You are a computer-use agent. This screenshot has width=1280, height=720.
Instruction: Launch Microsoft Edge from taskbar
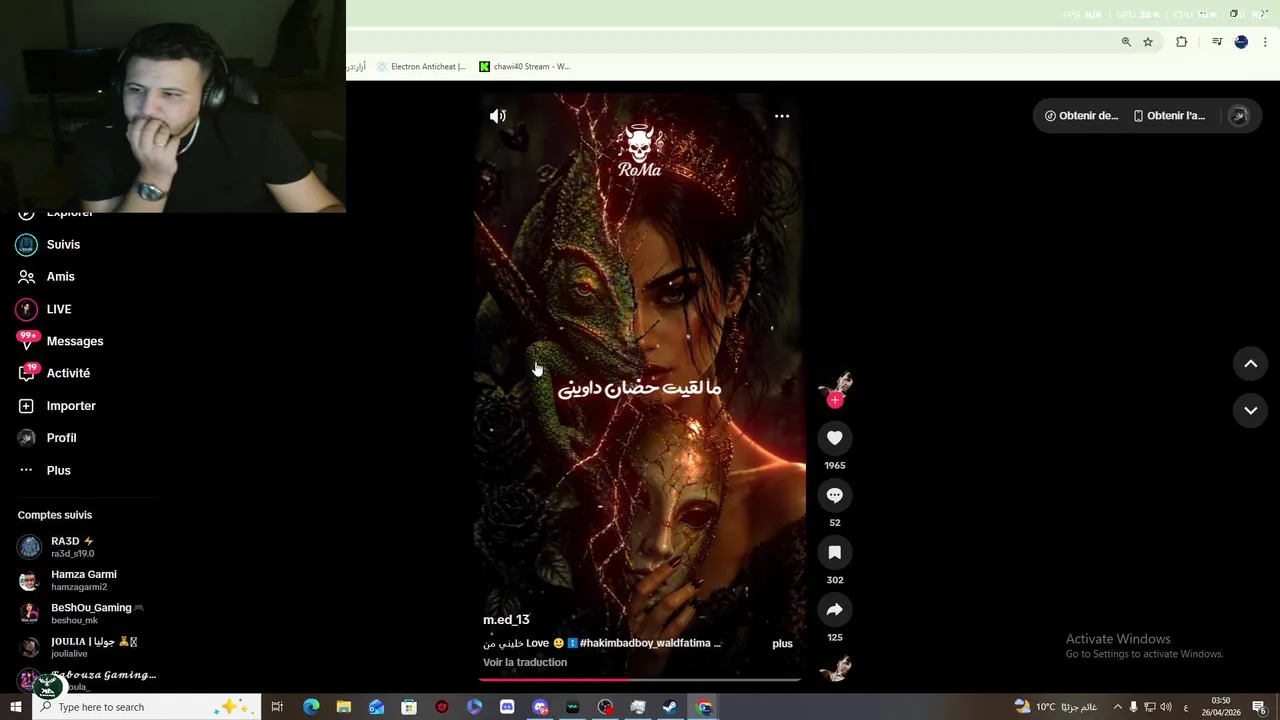(311, 707)
